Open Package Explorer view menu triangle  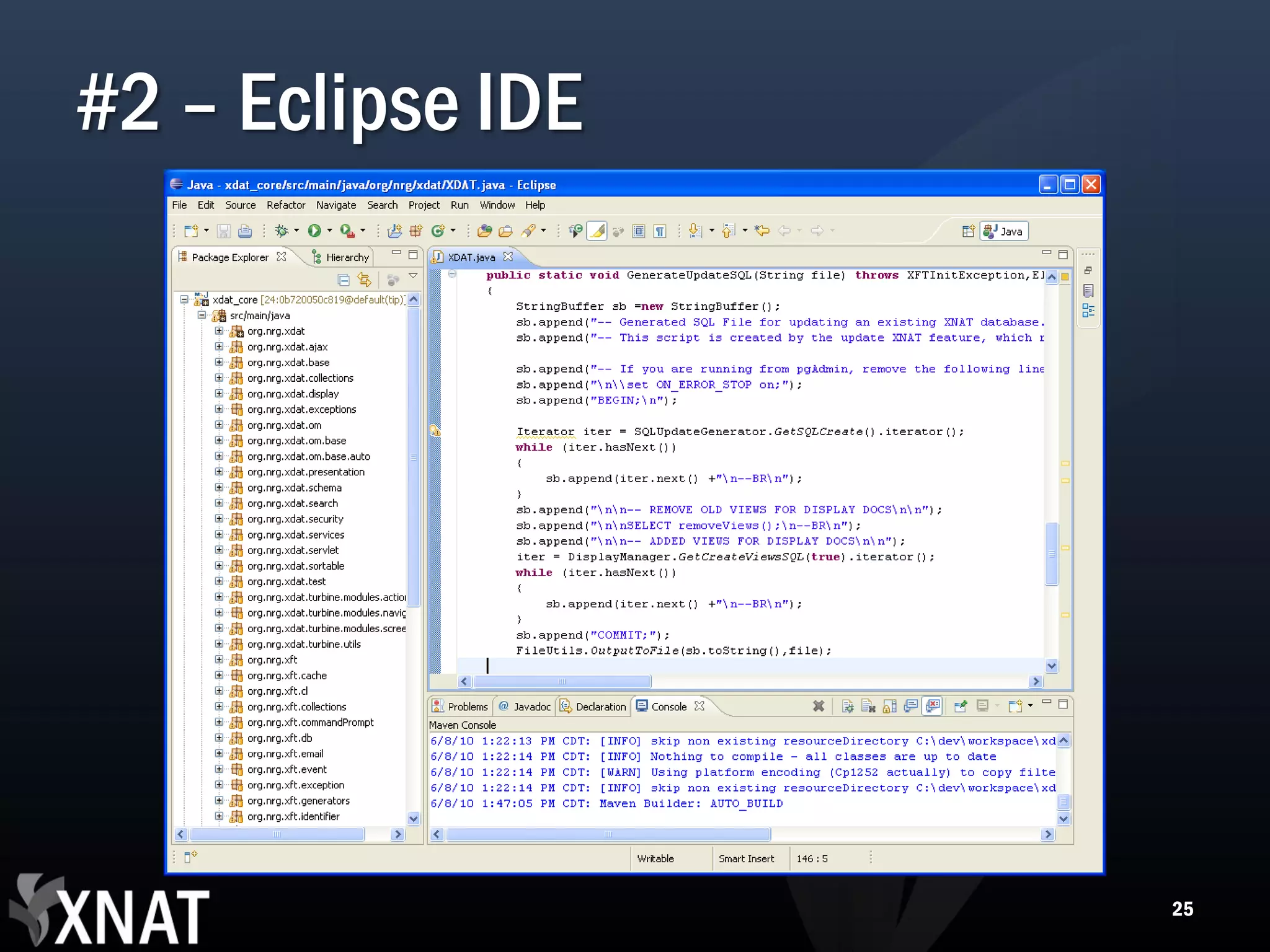pos(413,276)
